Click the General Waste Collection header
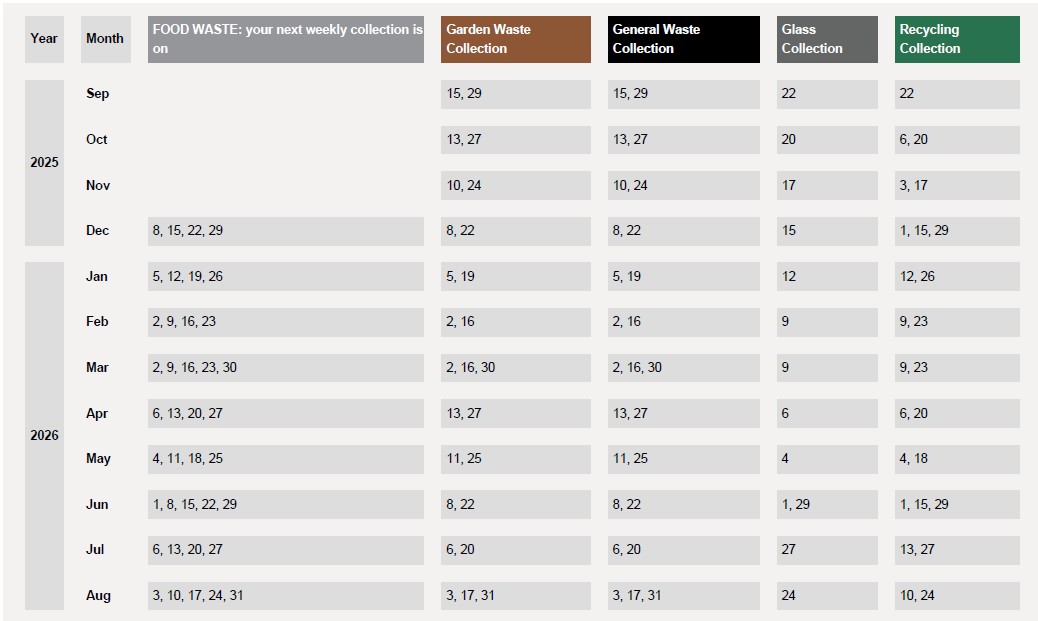Viewport: 1038px width, 621px height. pyautogui.click(x=683, y=39)
